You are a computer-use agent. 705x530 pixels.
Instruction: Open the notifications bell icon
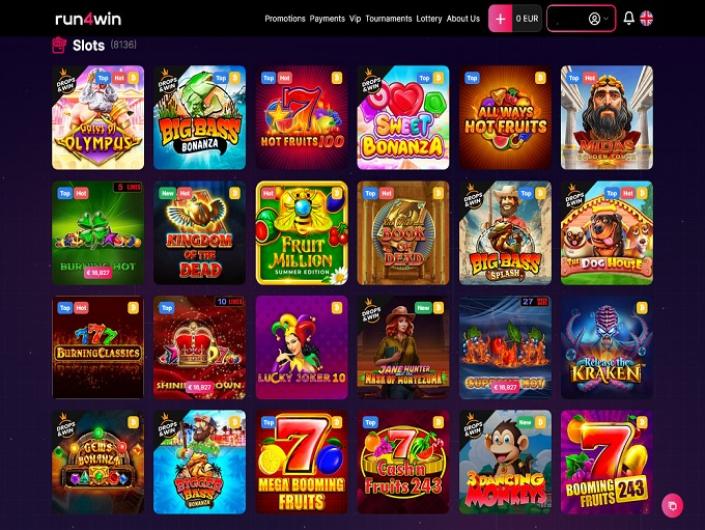(x=629, y=18)
